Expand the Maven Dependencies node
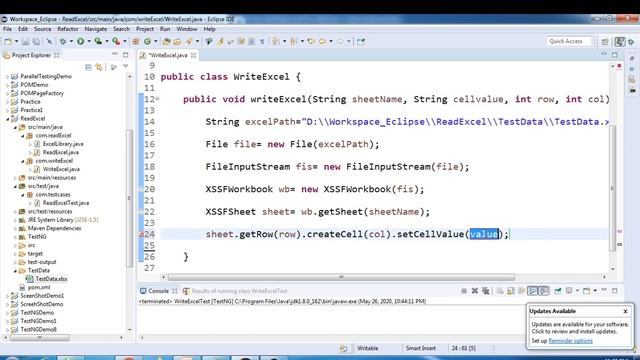The width and height of the screenshot is (640, 360). [x=16, y=229]
